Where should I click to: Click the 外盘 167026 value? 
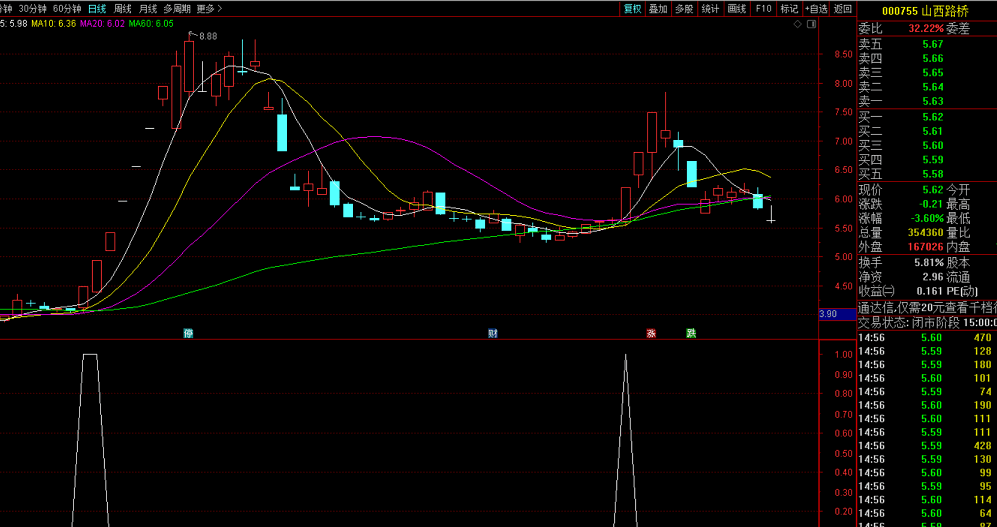point(926,247)
